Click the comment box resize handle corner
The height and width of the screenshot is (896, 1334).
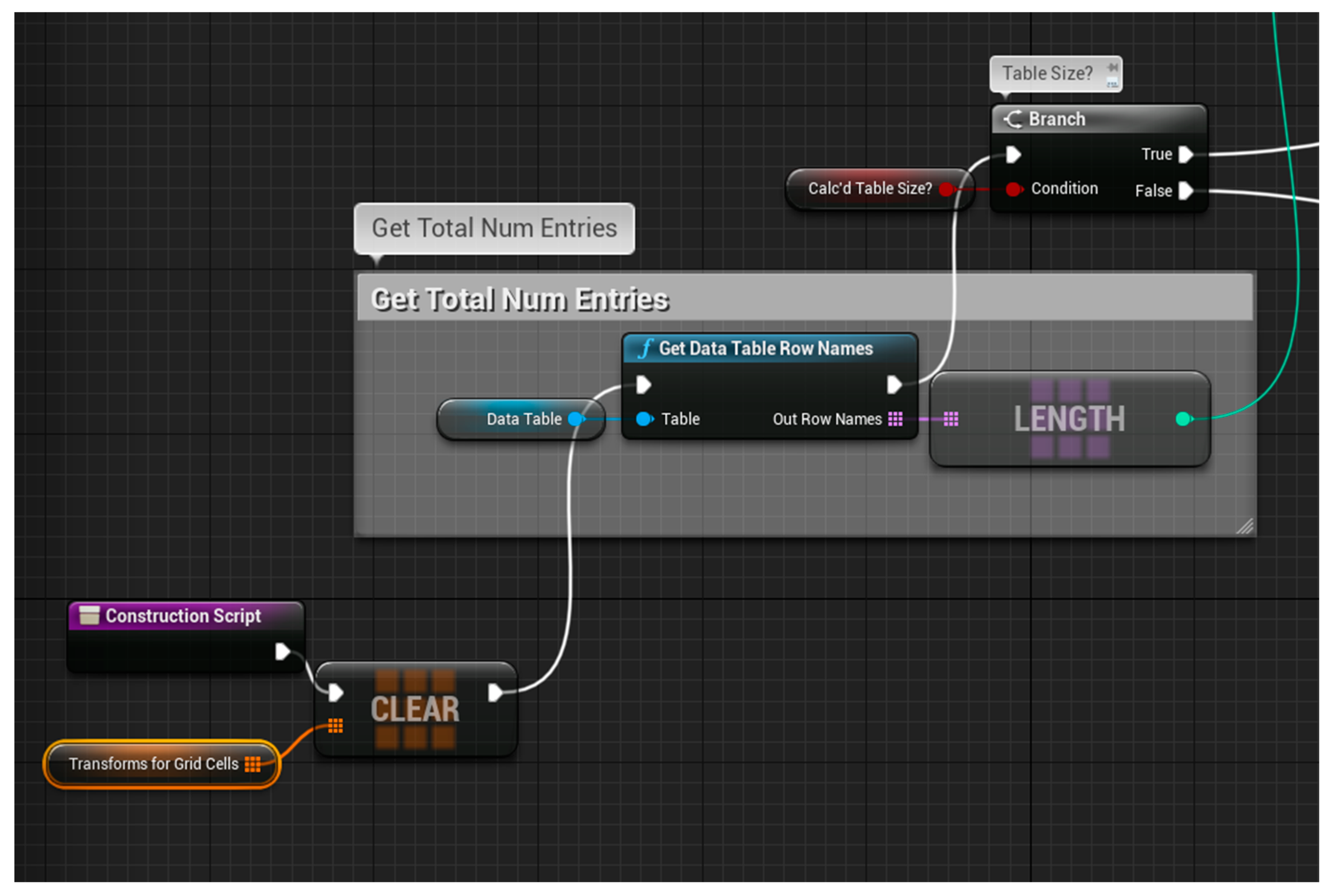click(1245, 526)
